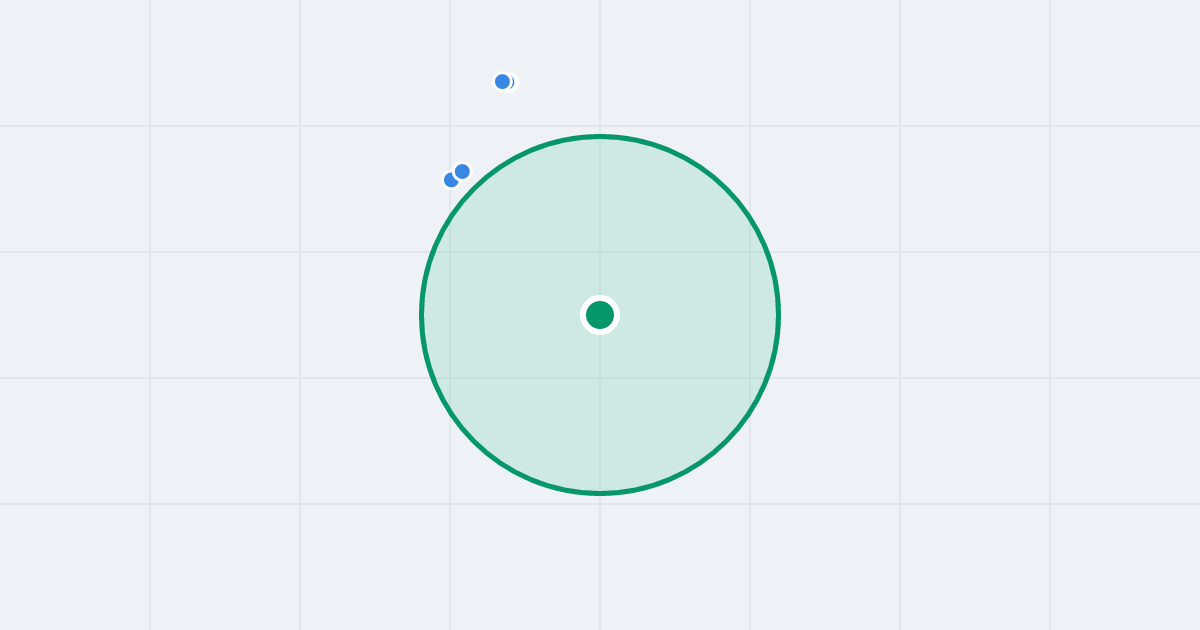
Task: Select the green center marker of the circle
Action: (x=600, y=315)
